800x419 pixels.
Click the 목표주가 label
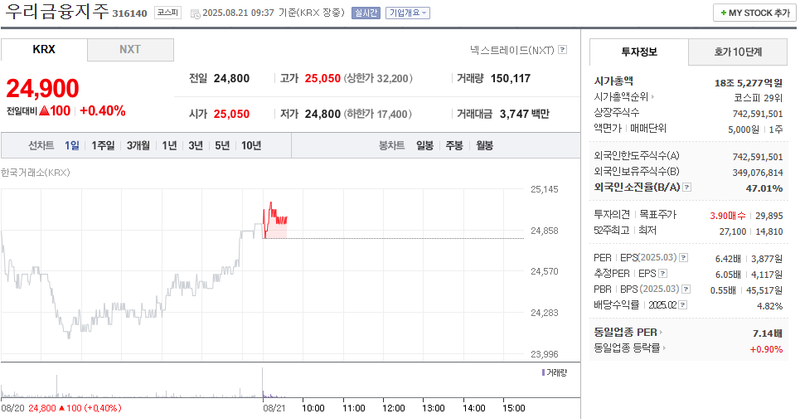pyautogui.click(x=658, y=215)
